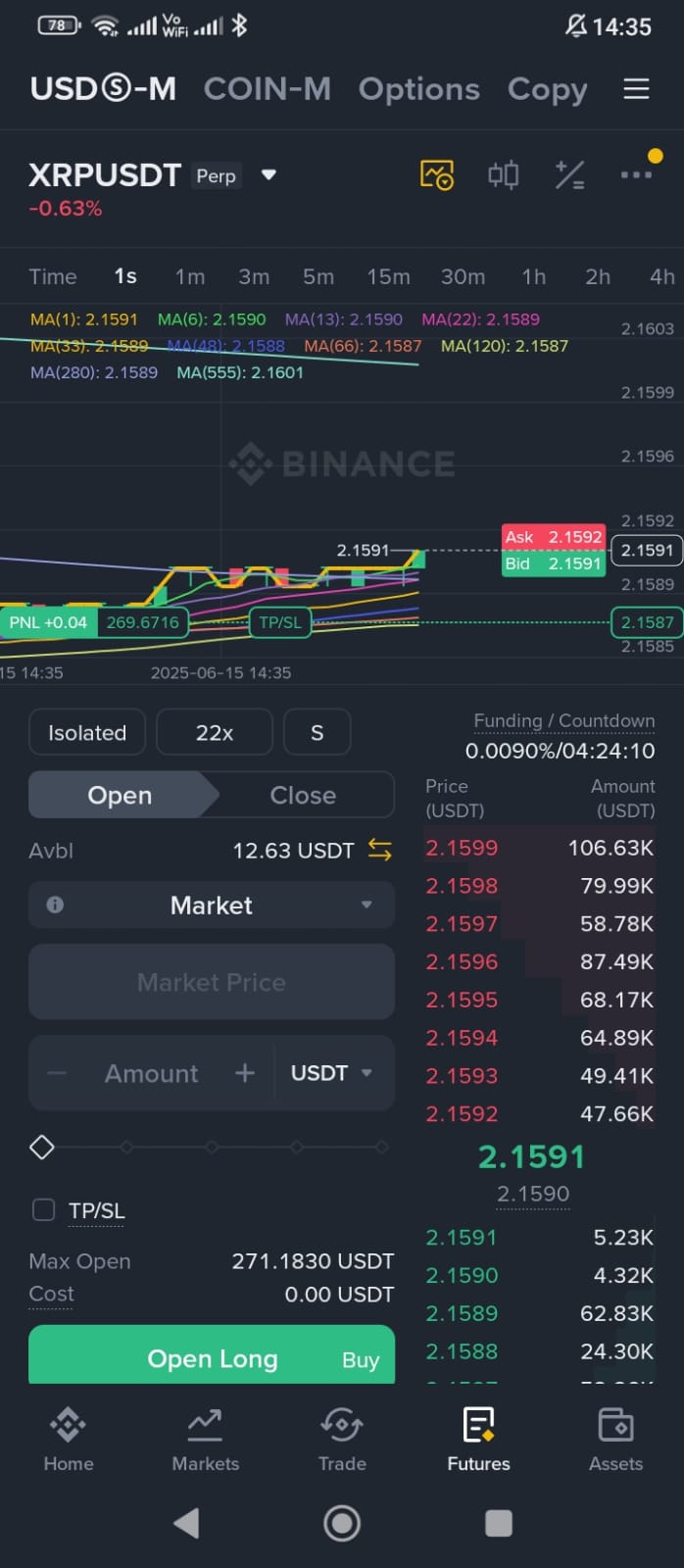Screen dimensions: 684x1568
Task: Open the Assets wallet icon
Action: pos(615,1424)
